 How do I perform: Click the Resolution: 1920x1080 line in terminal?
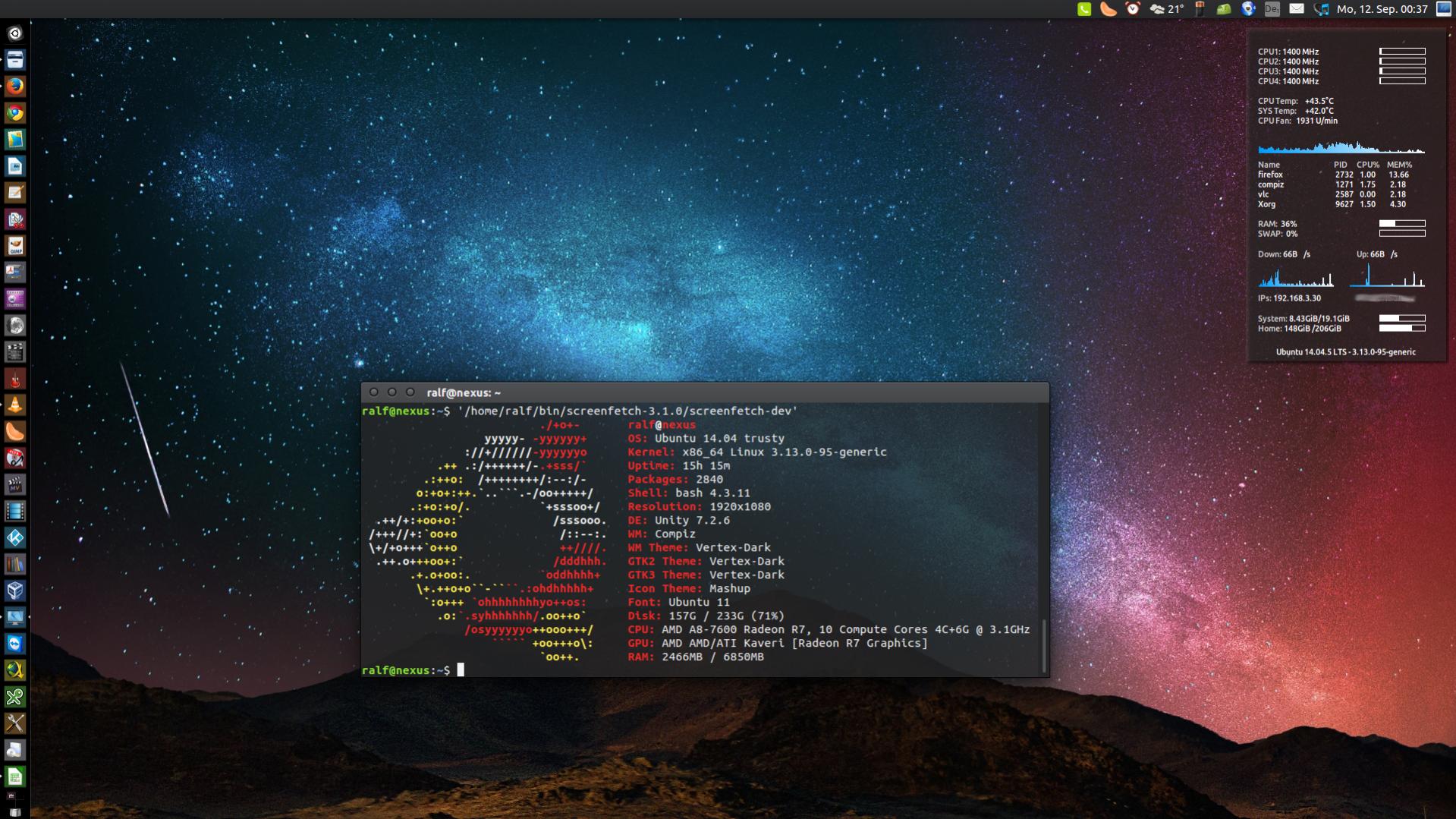click(x=699, y=507)
